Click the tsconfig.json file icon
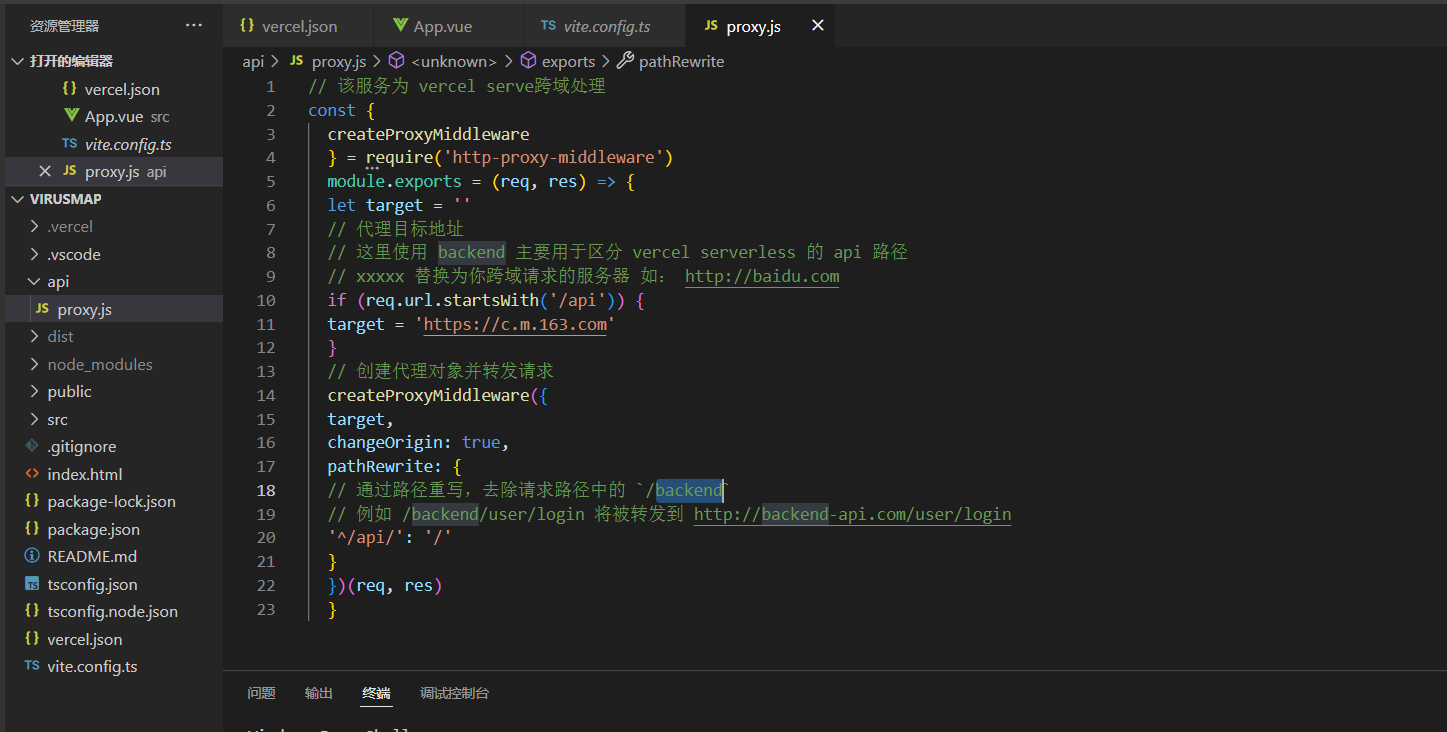 coord(32,584)
